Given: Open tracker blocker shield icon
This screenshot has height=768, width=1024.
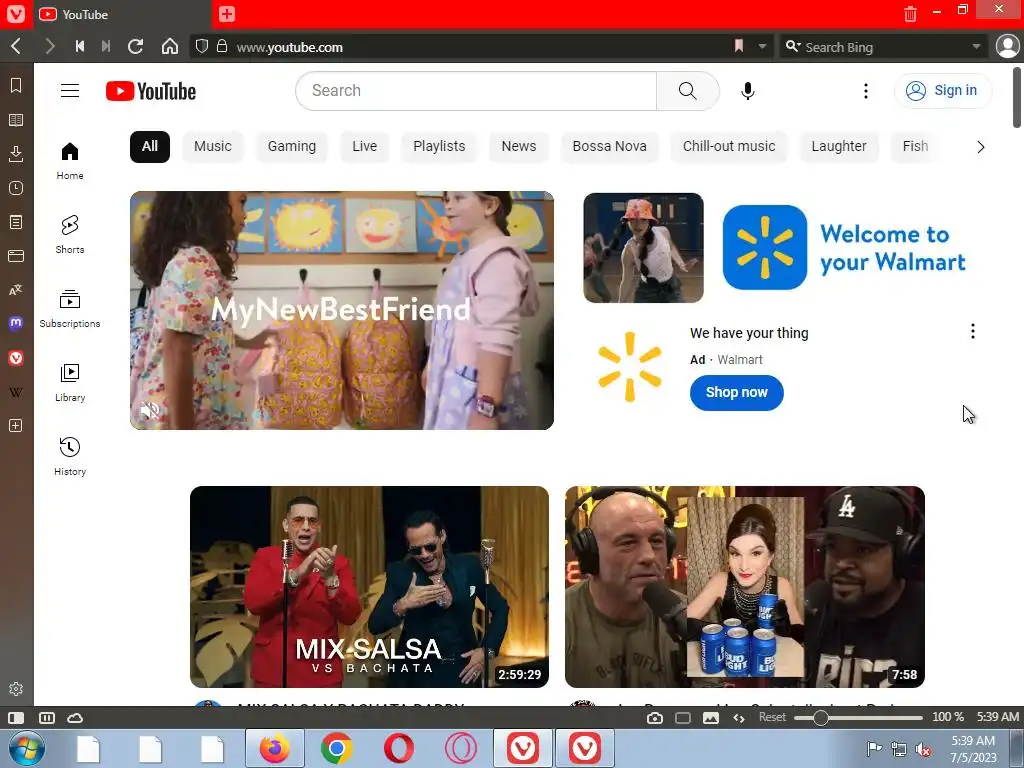Looking at the screenshot, I should click(202, 46).
